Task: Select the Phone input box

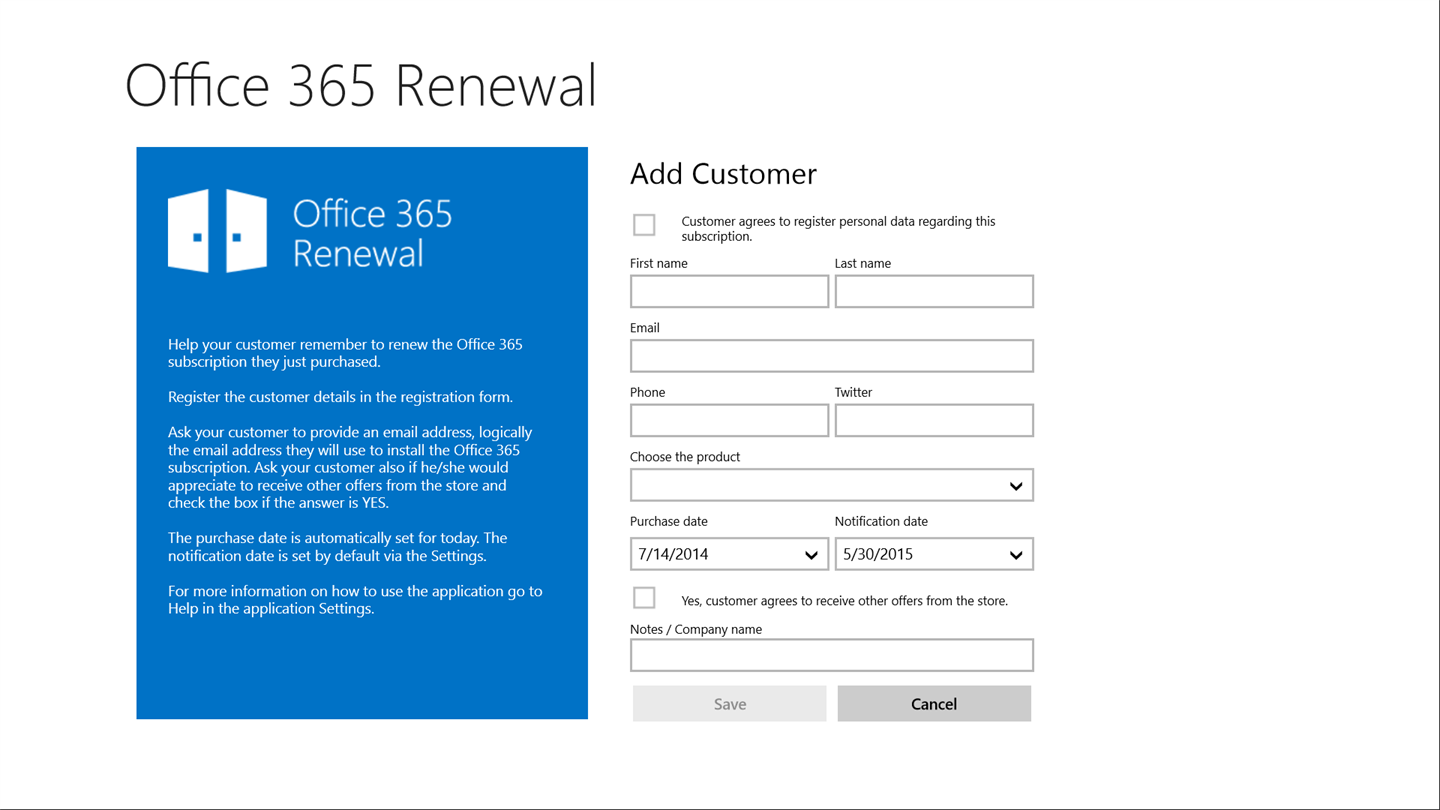Action: coord(729,421)
